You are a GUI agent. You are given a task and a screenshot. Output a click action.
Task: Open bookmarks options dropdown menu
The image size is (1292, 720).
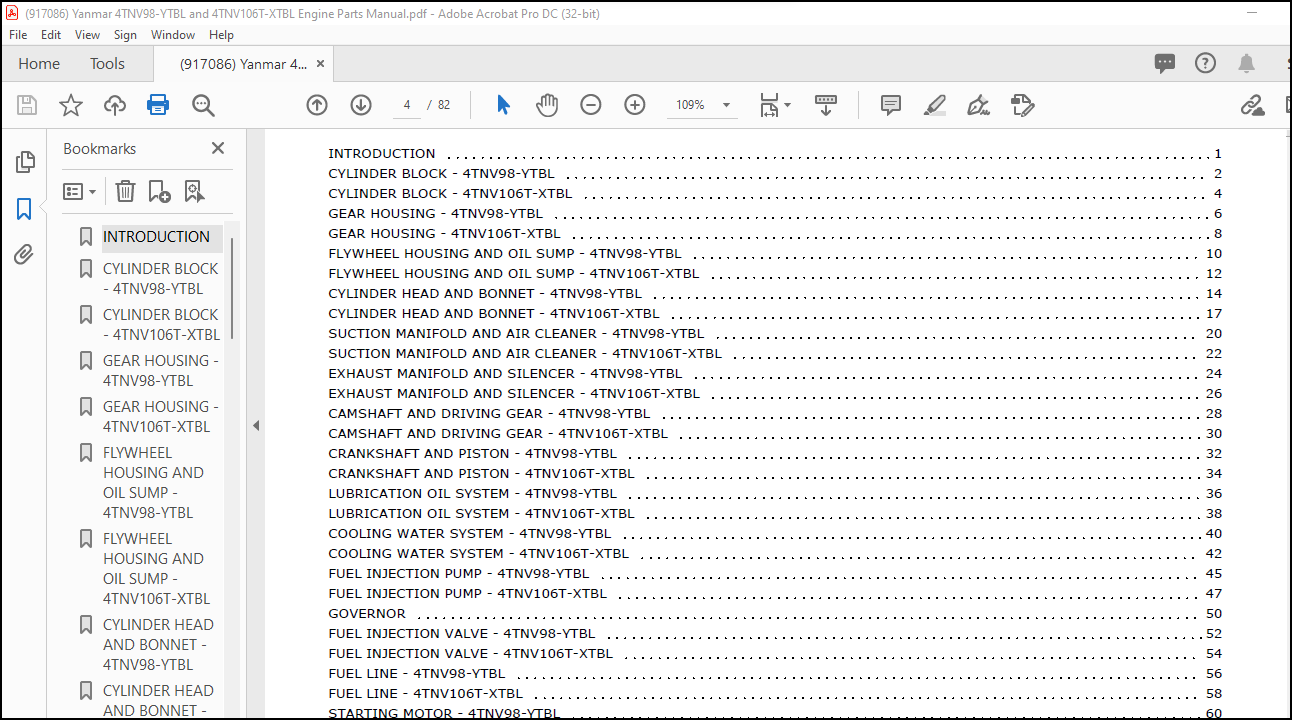coord(80,191)
